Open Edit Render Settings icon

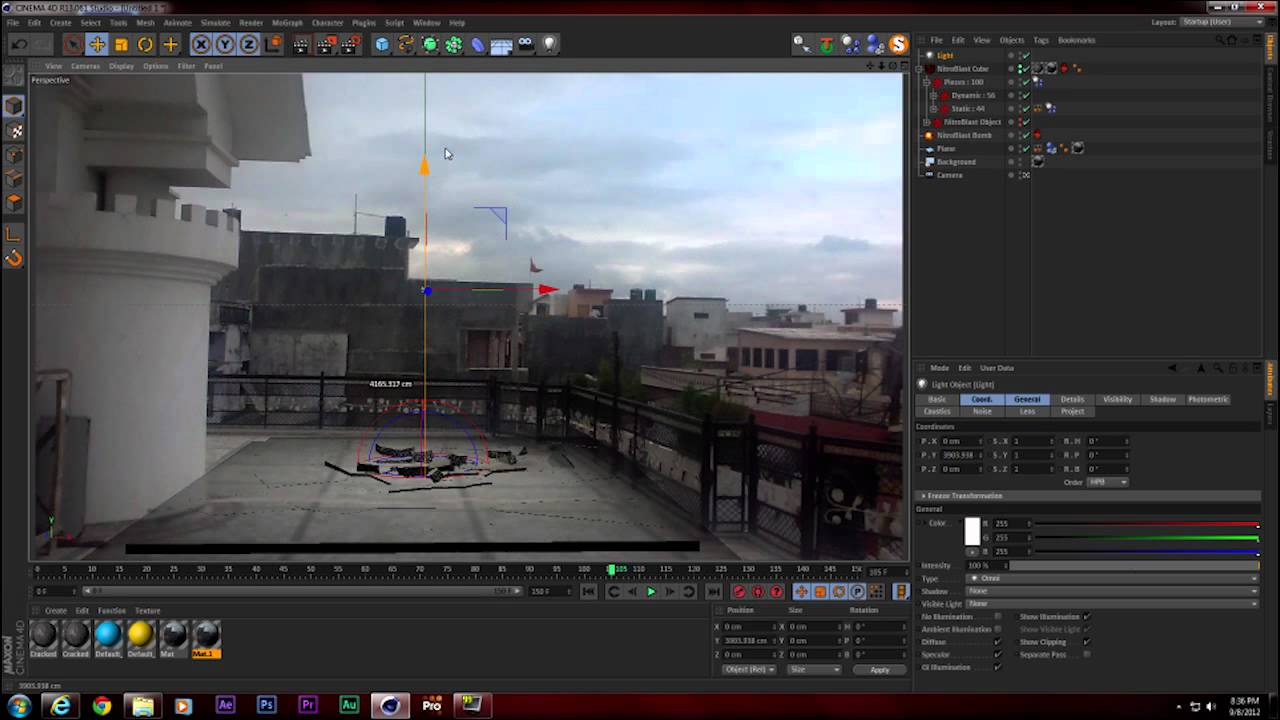pyautogui.click(x=350, y=44)
